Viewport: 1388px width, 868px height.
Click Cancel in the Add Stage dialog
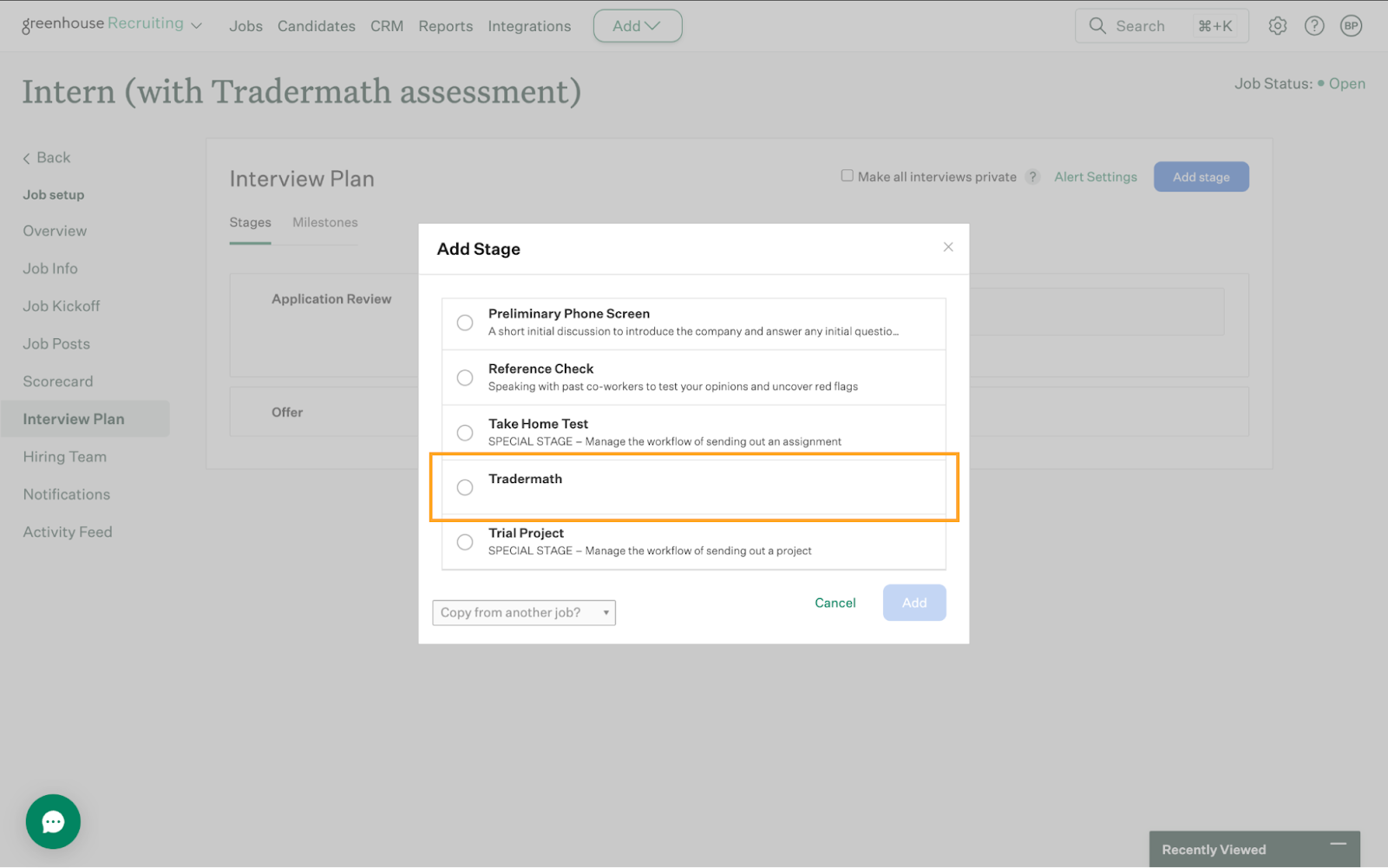tap(835, 603)
